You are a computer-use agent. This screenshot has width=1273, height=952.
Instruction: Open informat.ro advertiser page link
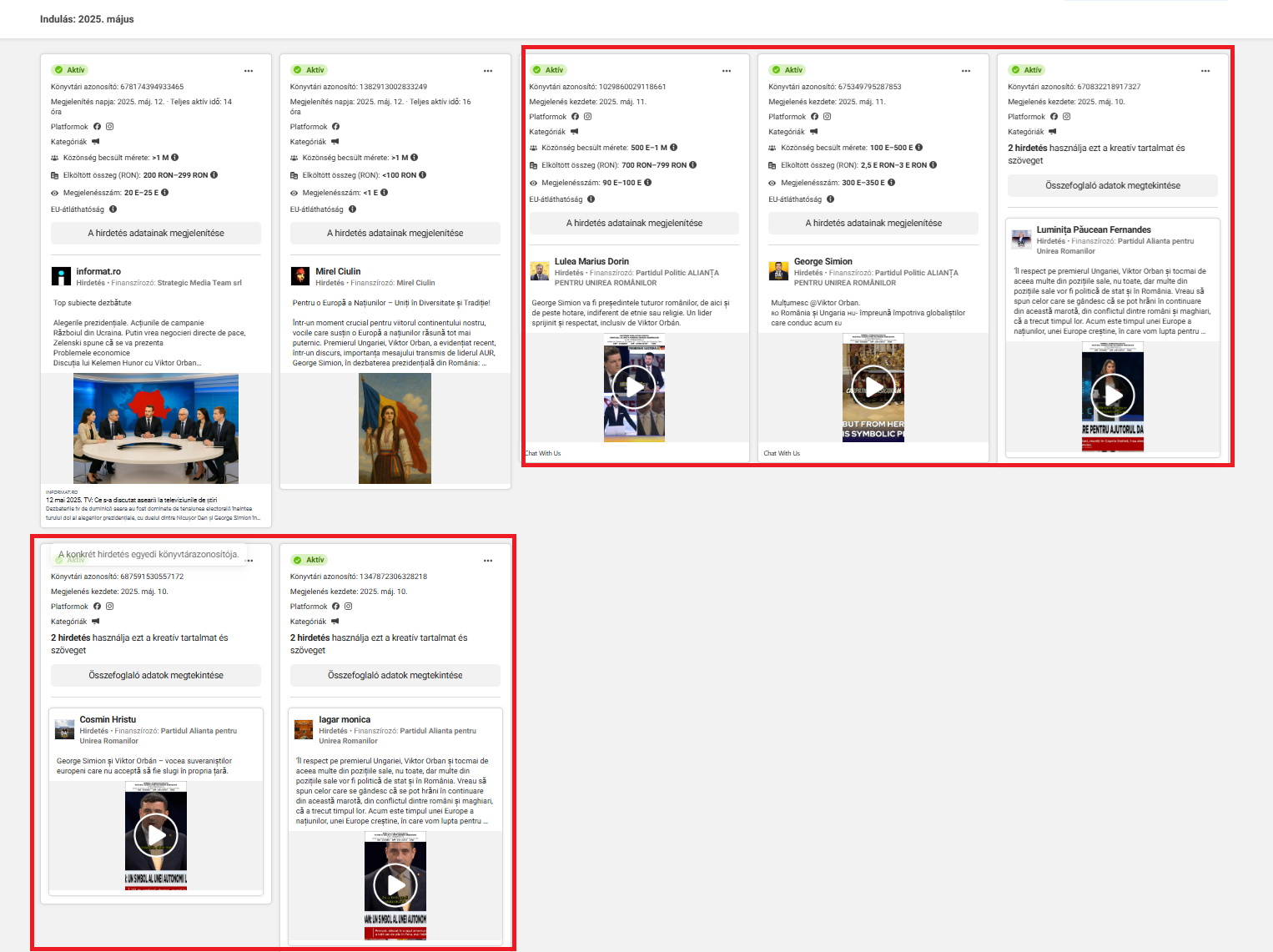coord(98,272)
